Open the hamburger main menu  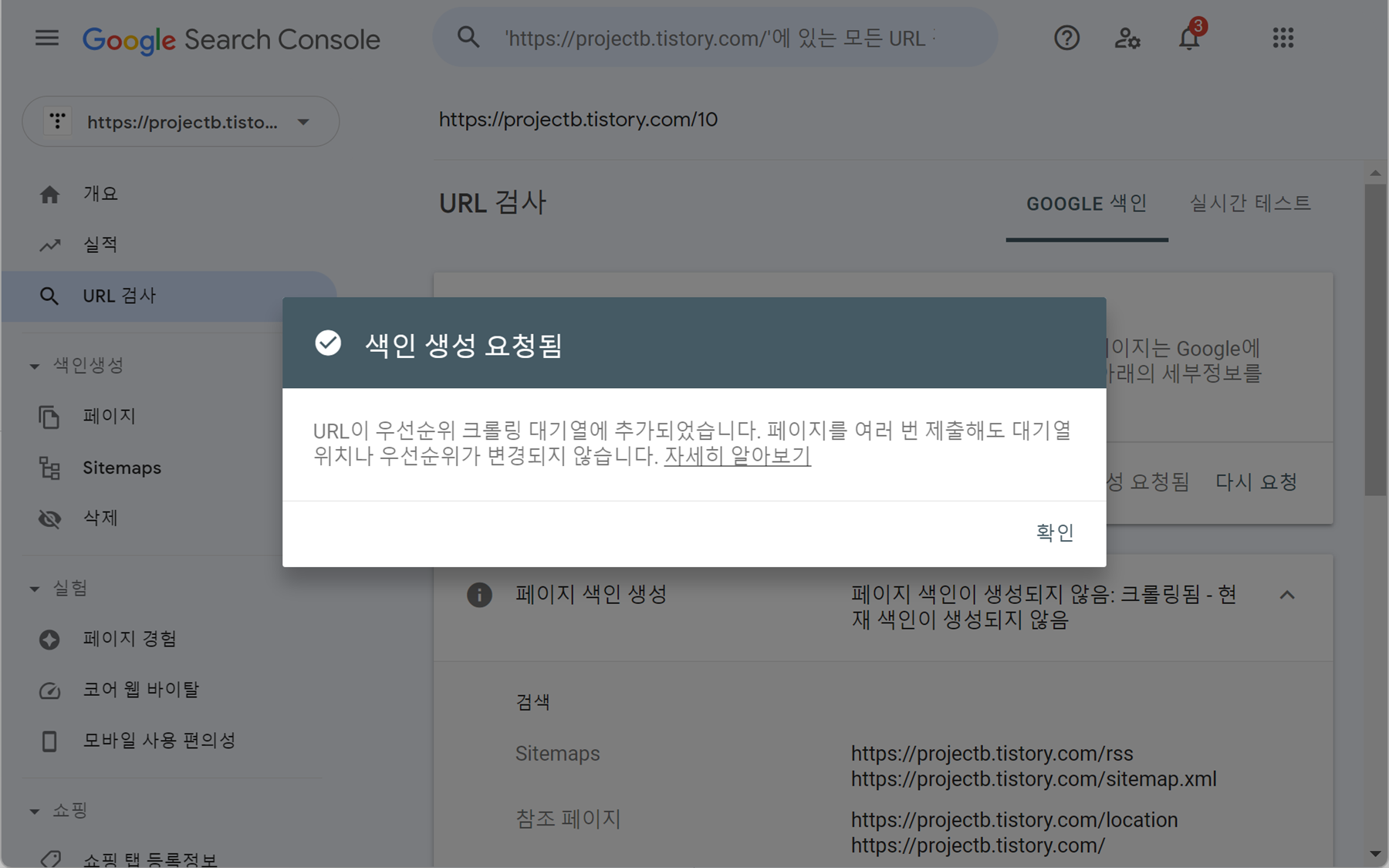pyautogui.click(x=47, y=38)
